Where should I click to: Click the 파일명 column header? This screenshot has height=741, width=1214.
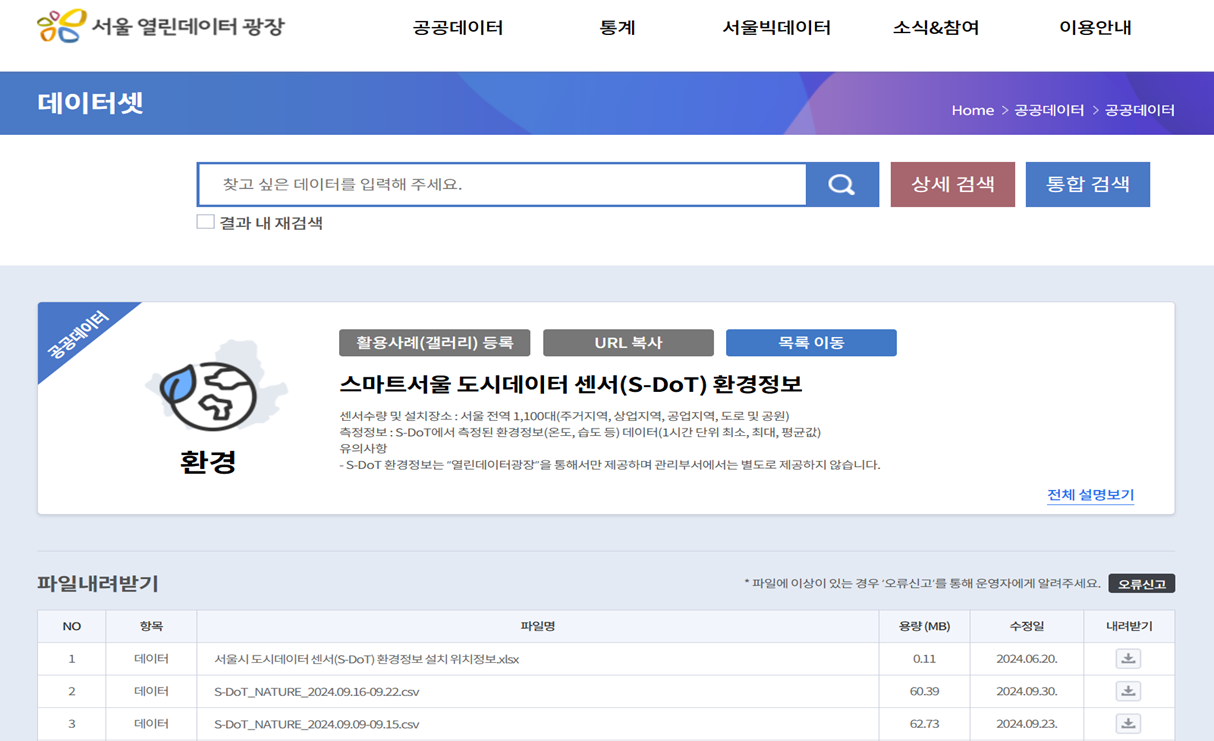tap(538, 626)
